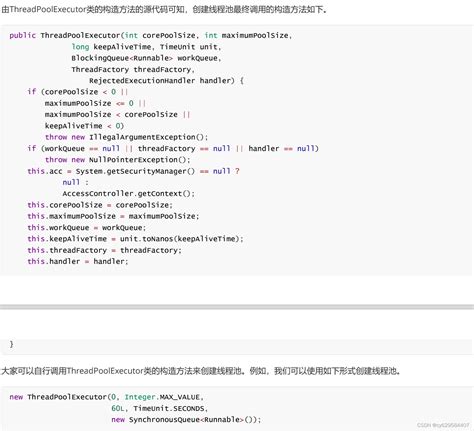Click the this.maximumPoolSize assignment line

[x=113, y=216]
